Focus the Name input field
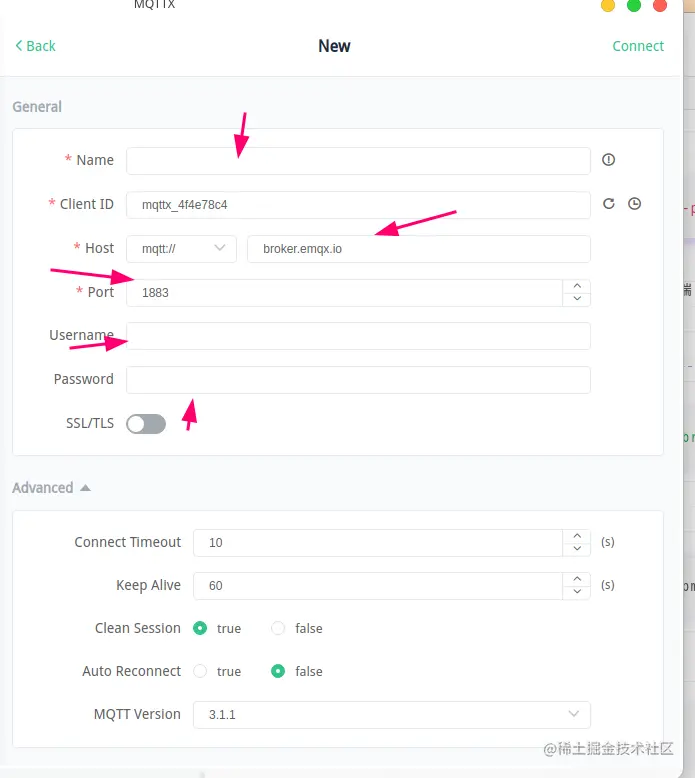Viewport: 695px width, 778px height. tap(358, 161)
